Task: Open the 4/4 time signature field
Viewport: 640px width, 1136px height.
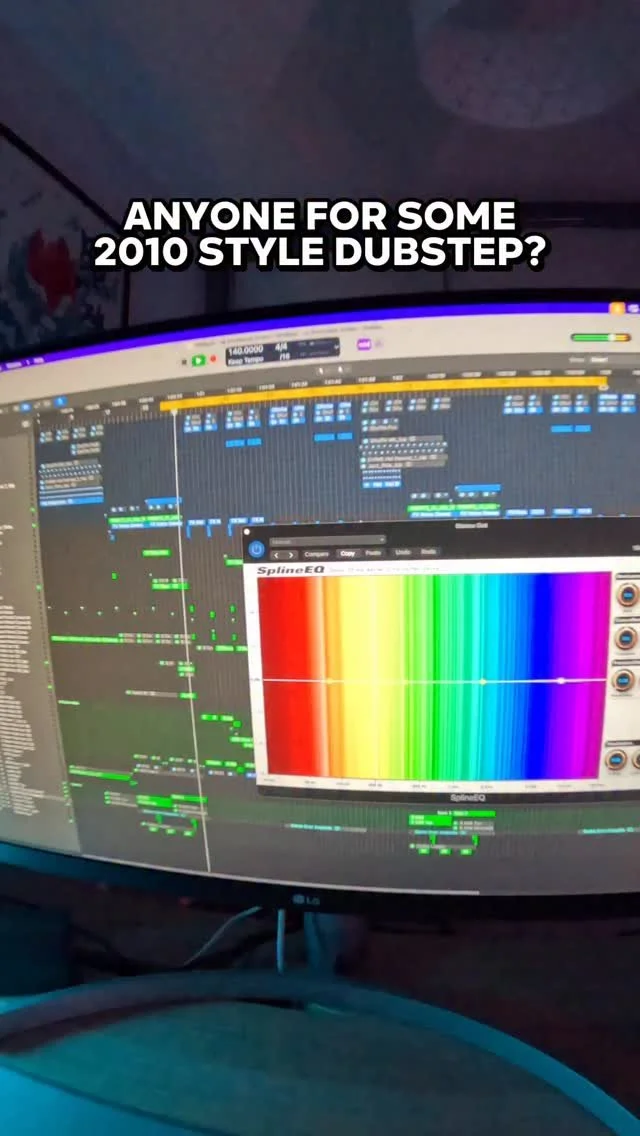Action: point(281,347)
